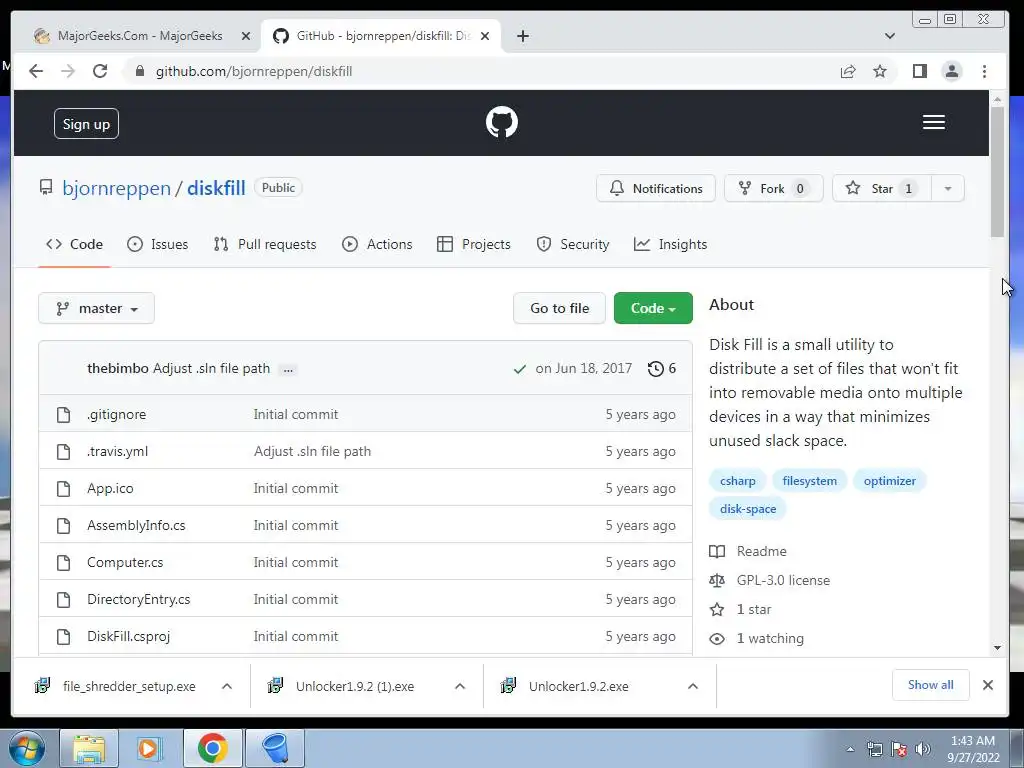Image resolution: width=1024 pixels, height=768 pixels.
Task: Star the diskfill repository
Action: tap(882, 189)
